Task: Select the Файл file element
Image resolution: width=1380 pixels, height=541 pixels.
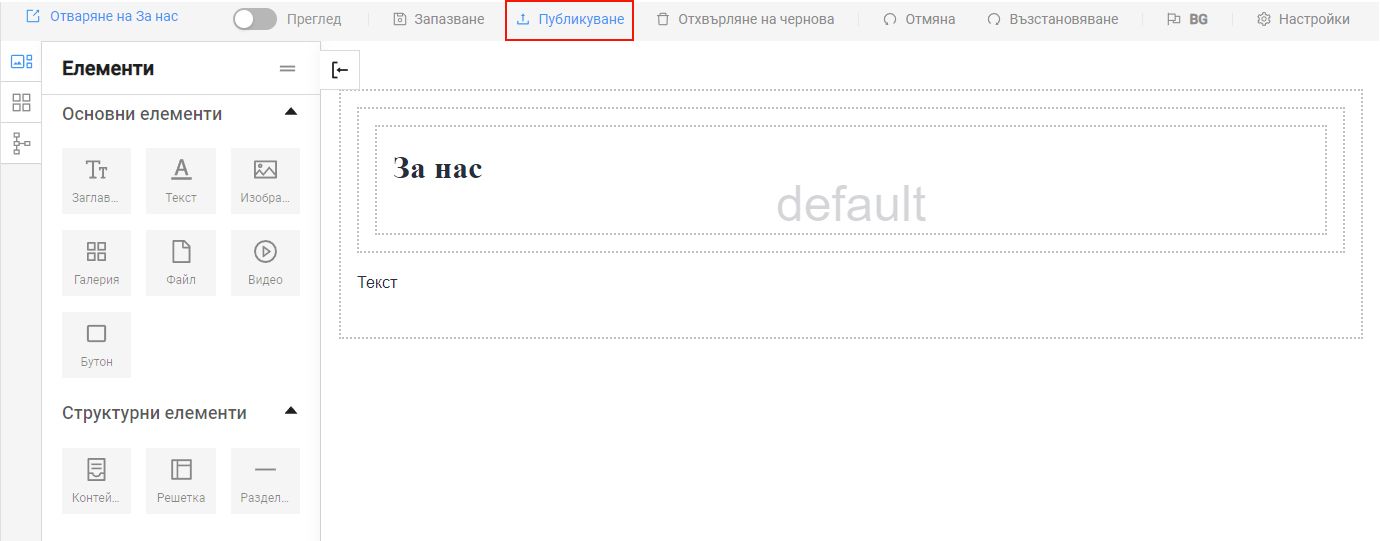Action: (x=181, y=263)
